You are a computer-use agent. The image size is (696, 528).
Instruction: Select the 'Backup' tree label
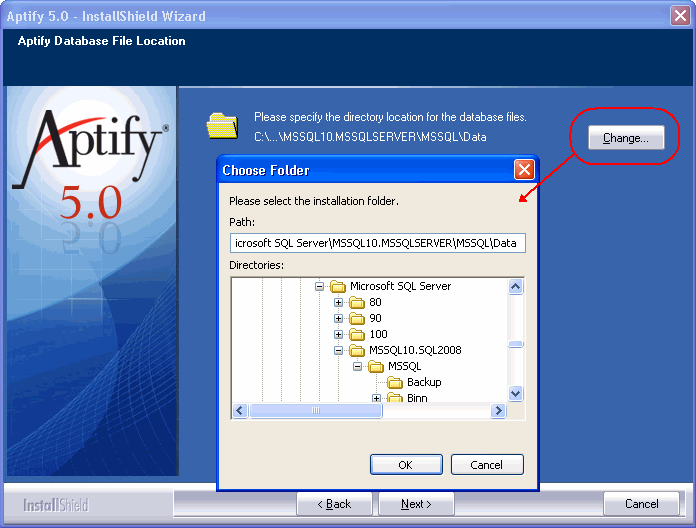click(424, 382)
